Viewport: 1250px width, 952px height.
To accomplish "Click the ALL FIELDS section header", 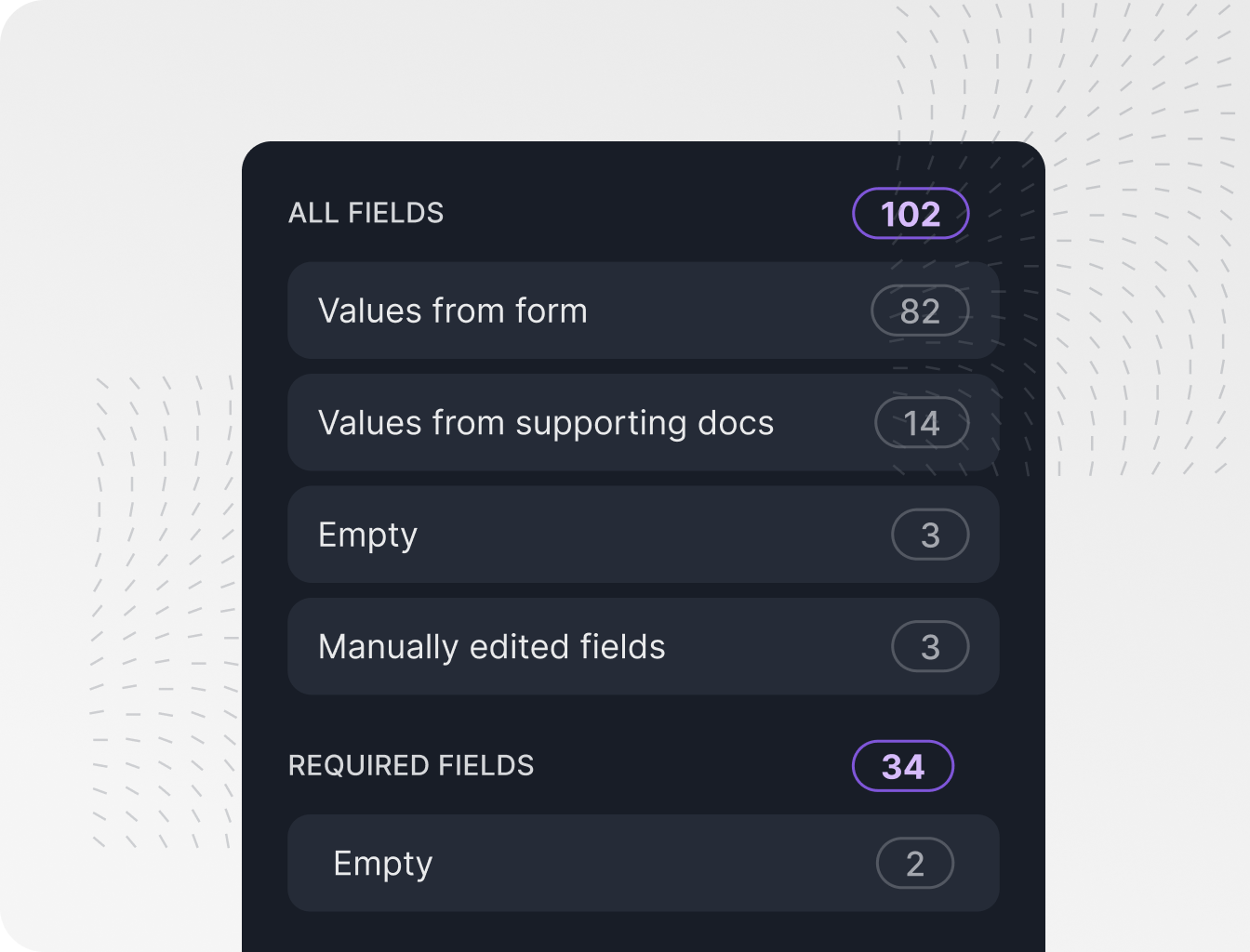I will click(x=366, y=213).
